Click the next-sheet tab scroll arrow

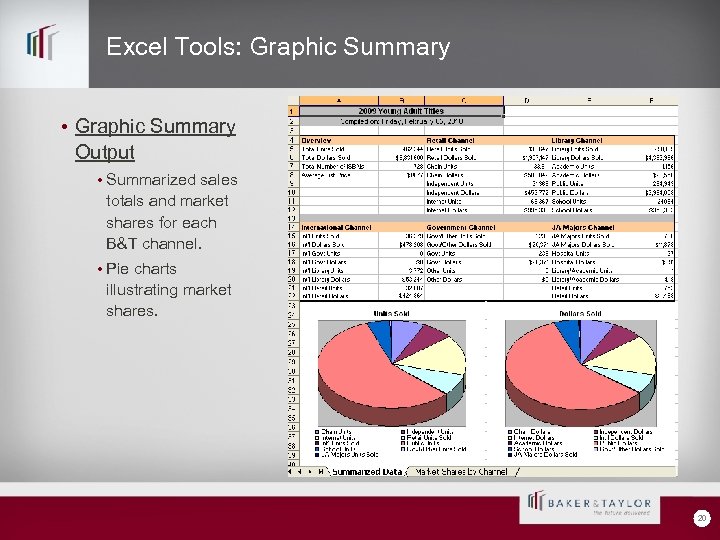[309, 472]
